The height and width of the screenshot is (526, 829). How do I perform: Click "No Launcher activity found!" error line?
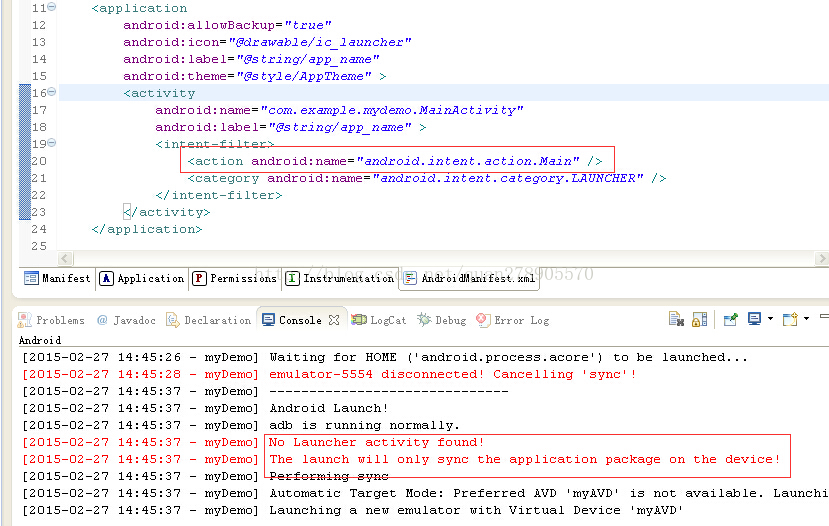376,442
